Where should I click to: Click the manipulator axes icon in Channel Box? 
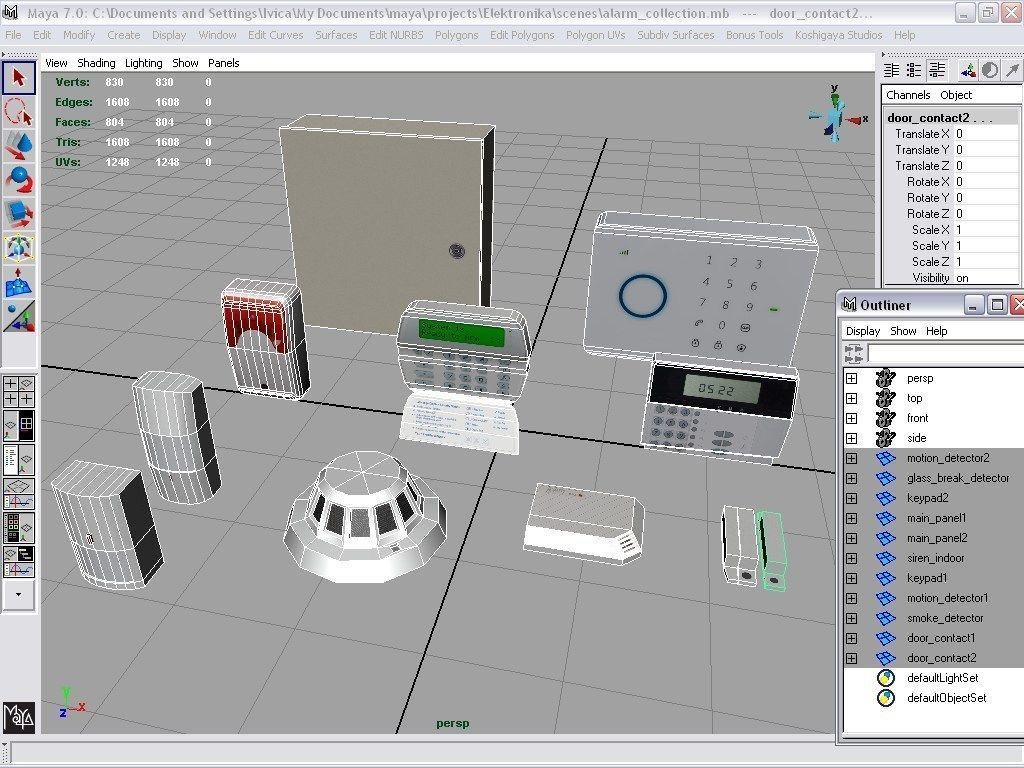[968, 70]
